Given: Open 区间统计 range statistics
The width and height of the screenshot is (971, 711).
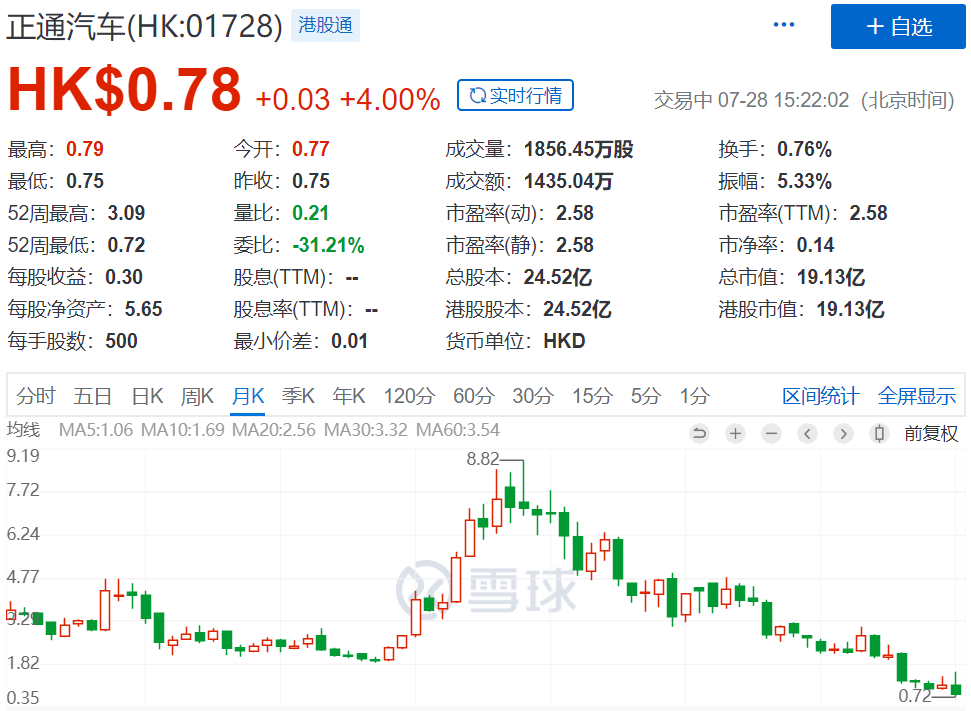Looking at the screenshot, I should [820, 396].
